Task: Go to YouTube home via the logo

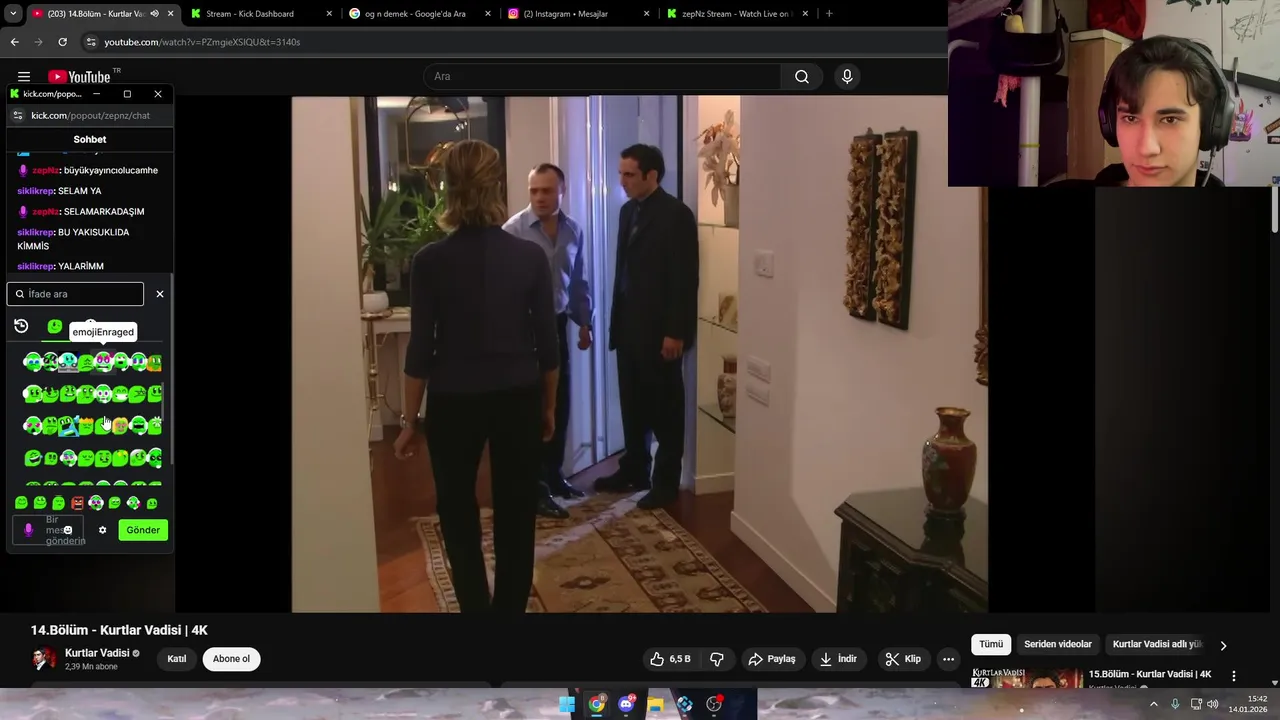Action: [x=79, y=77]
